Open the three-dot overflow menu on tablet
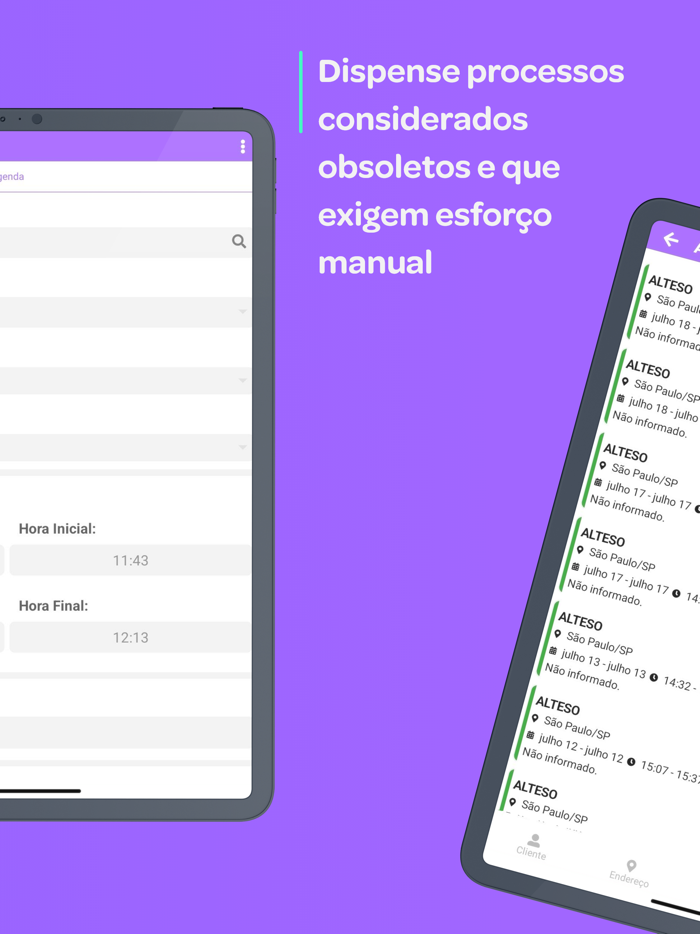 [242, 147]
